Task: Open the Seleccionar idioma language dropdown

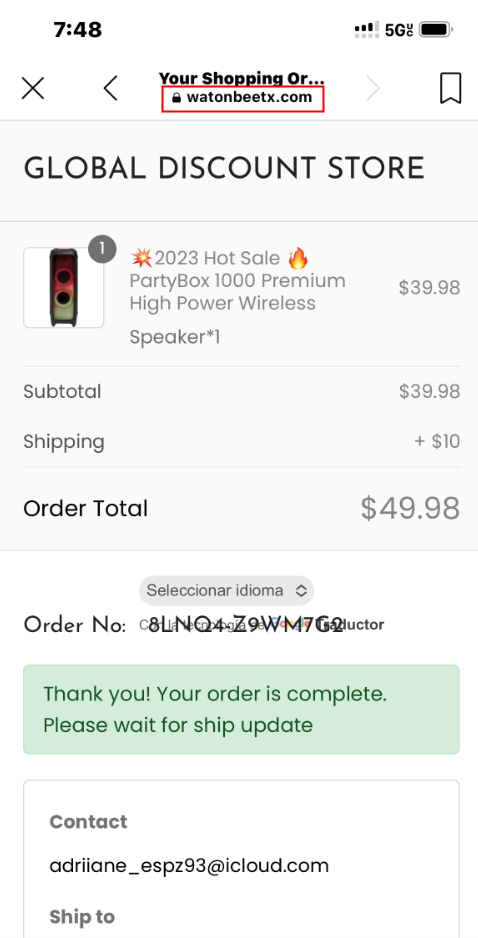Action: (x=227, y=590)
